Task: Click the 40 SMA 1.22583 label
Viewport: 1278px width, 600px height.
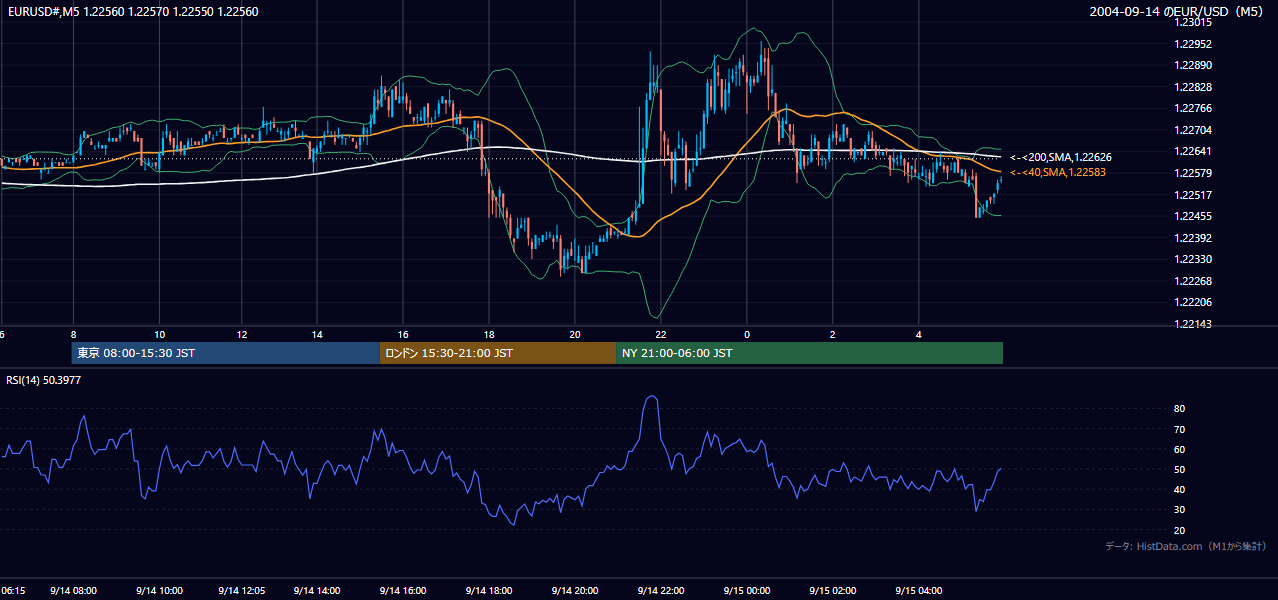Action: click(1060, 173)
